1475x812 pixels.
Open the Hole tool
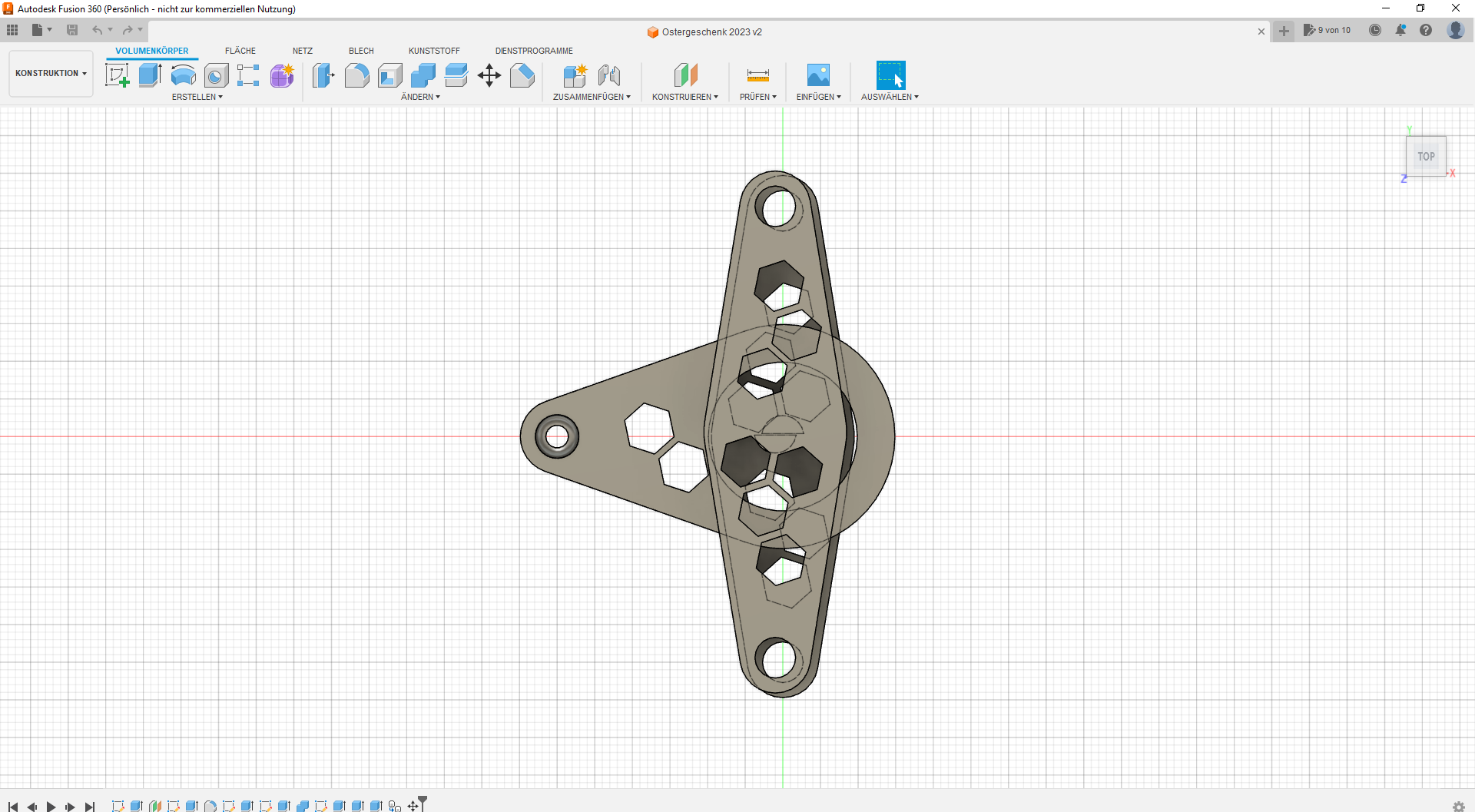[216, 75]
